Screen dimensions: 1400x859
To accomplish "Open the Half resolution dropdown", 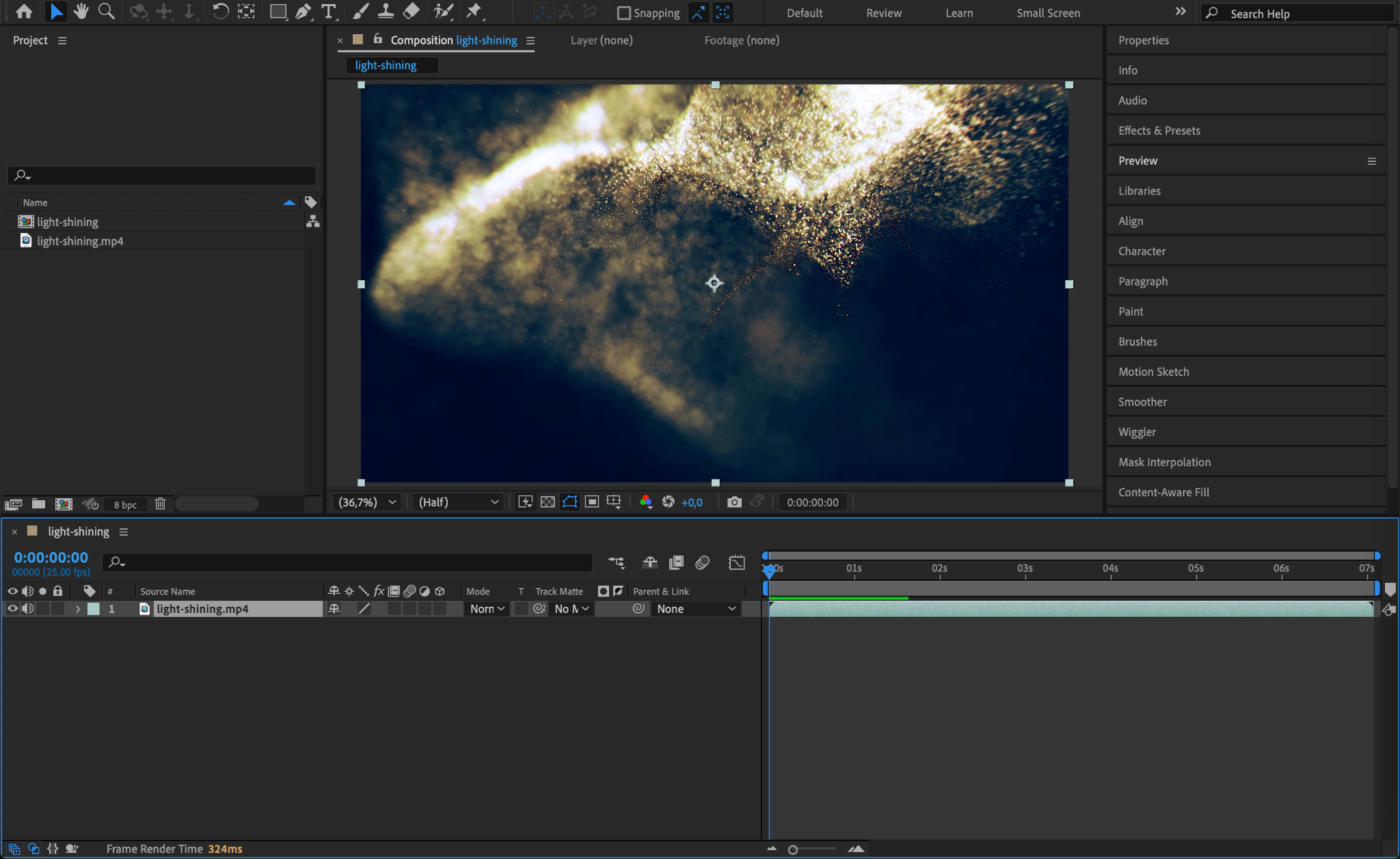I will (458, 502).
